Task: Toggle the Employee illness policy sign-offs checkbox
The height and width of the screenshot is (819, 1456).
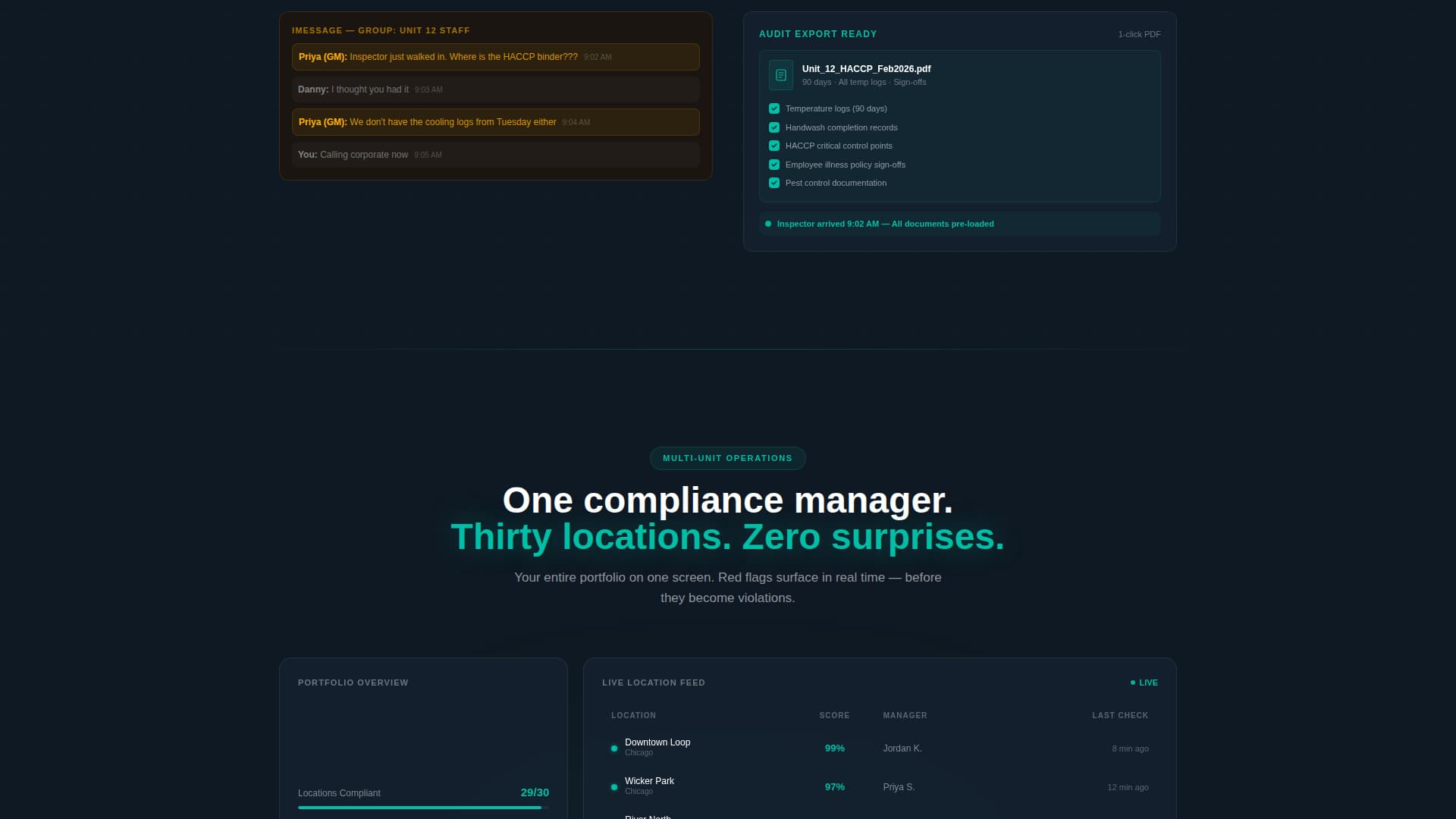Action: [x=774, y=165]
